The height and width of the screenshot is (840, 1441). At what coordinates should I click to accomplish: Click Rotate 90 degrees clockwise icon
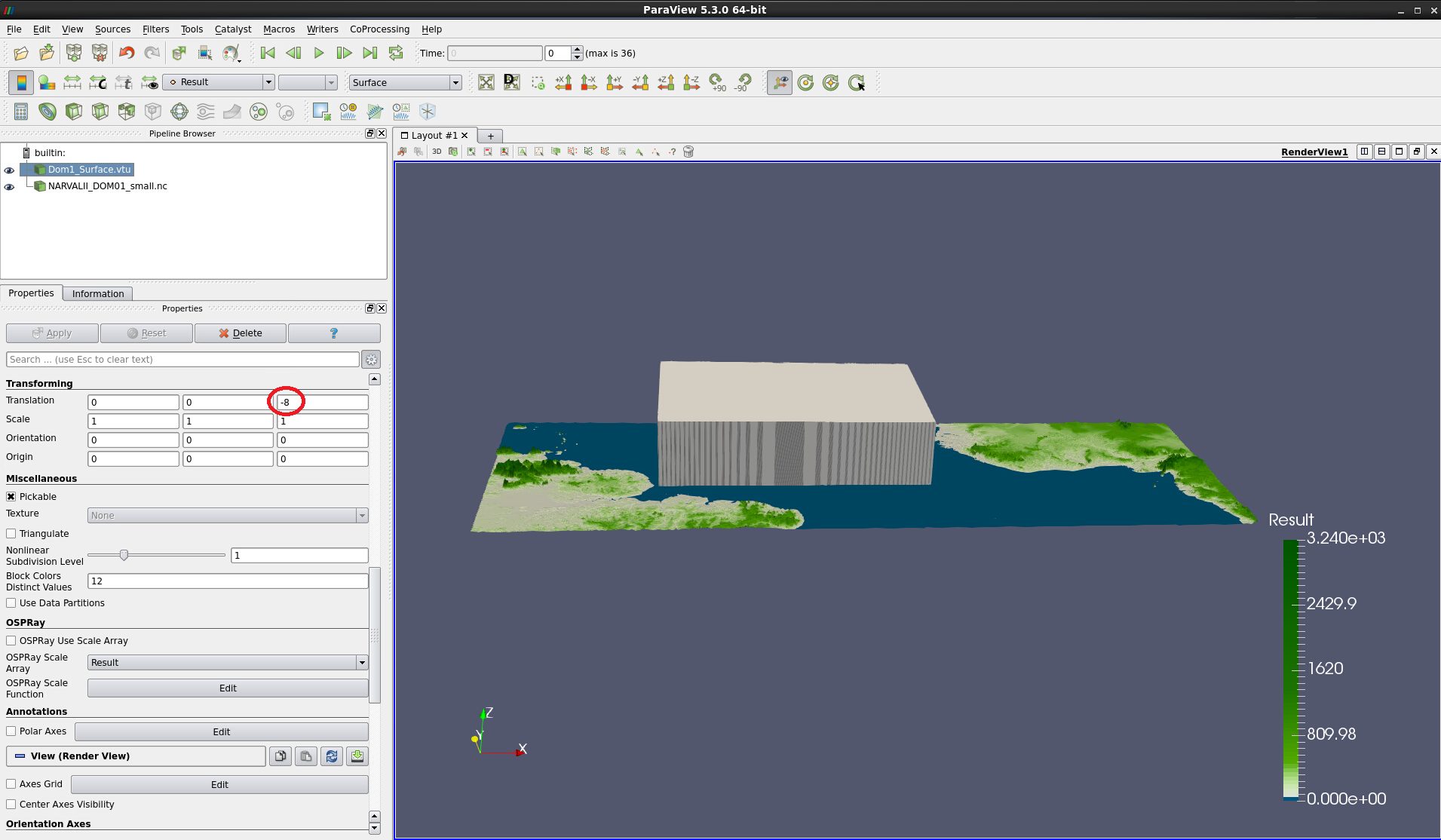tap(717, 82)
